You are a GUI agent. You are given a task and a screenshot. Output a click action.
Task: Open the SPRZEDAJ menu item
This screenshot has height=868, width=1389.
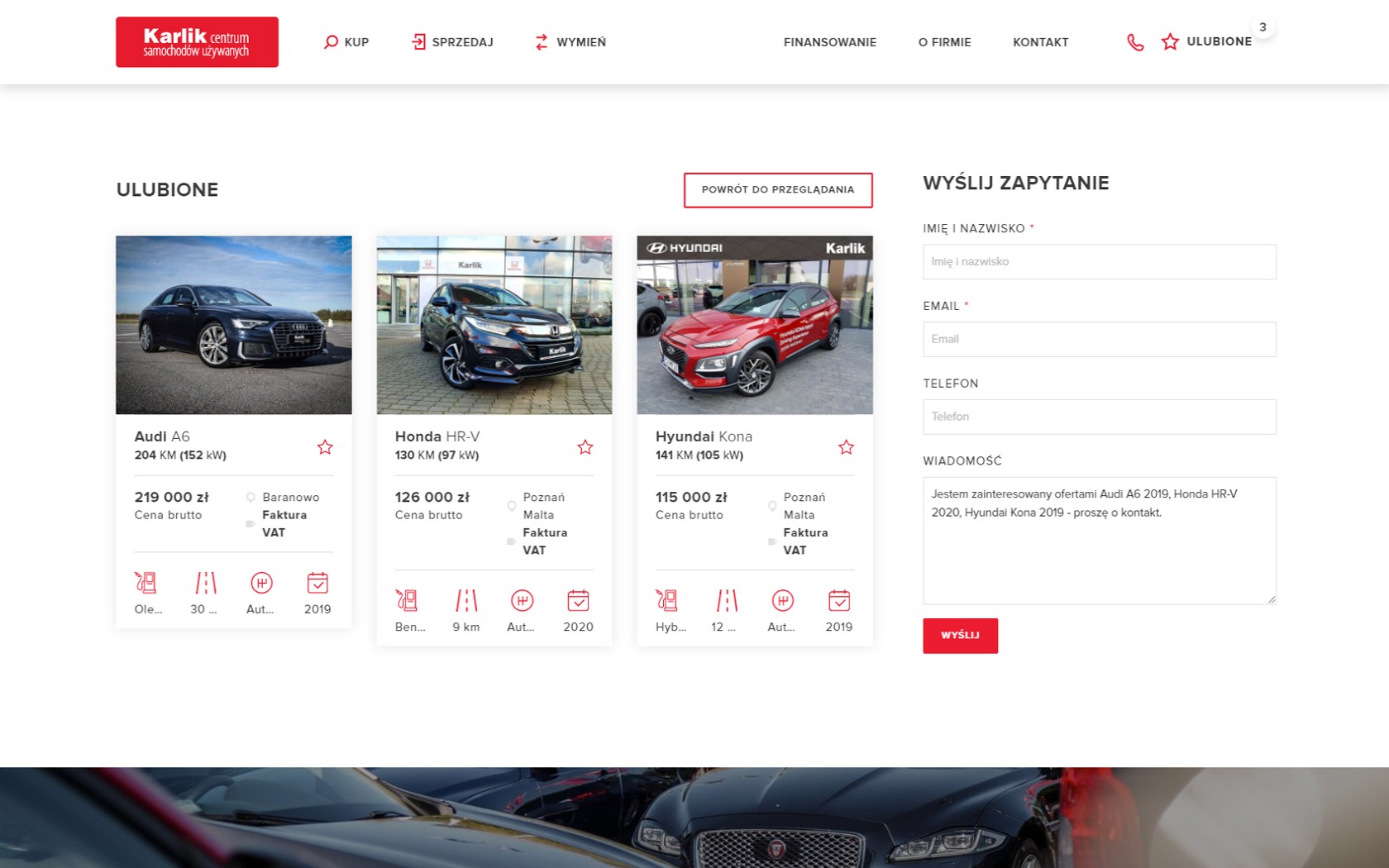(x=452, y=42)
